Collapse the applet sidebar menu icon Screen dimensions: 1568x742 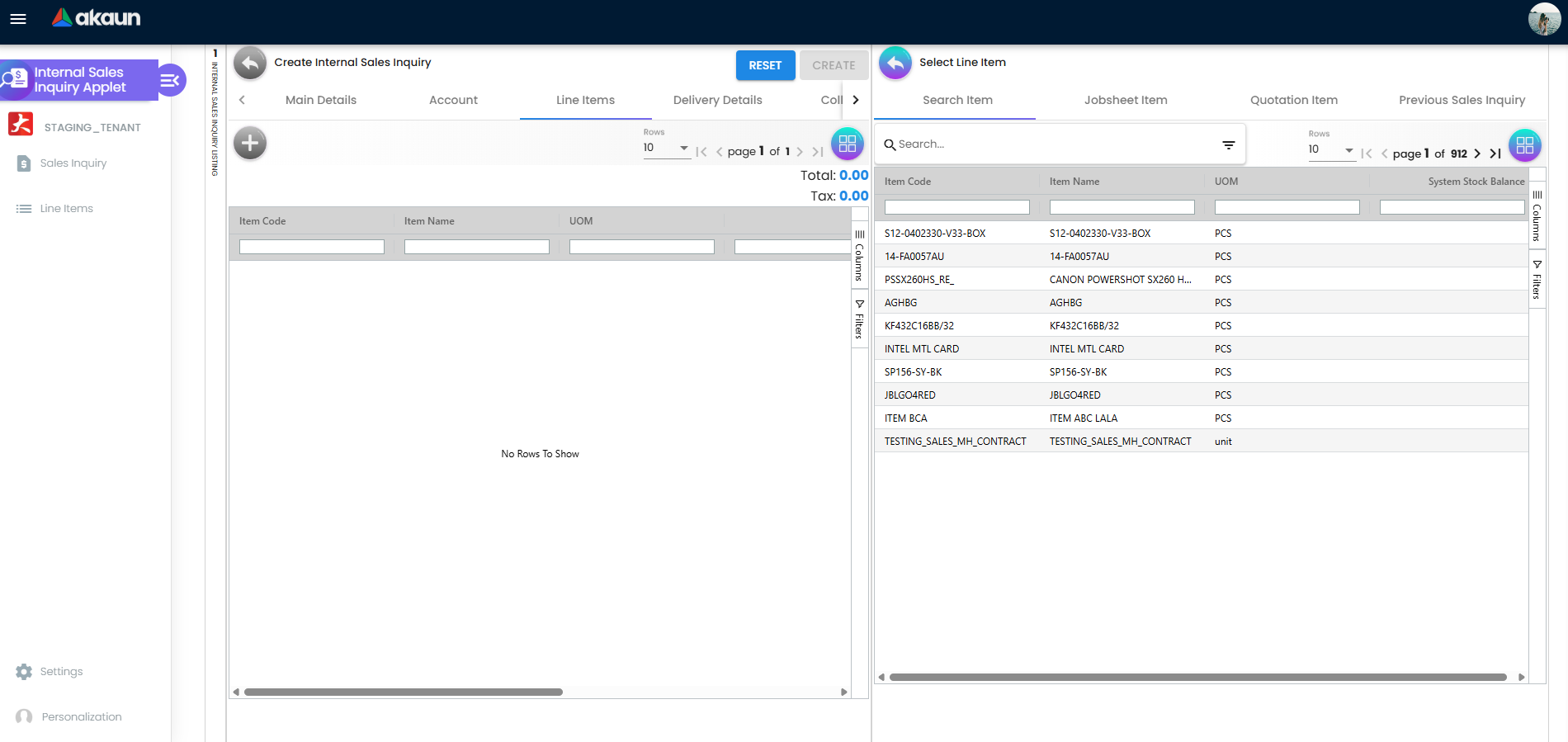pyautogui.click(x=170, y=80)
